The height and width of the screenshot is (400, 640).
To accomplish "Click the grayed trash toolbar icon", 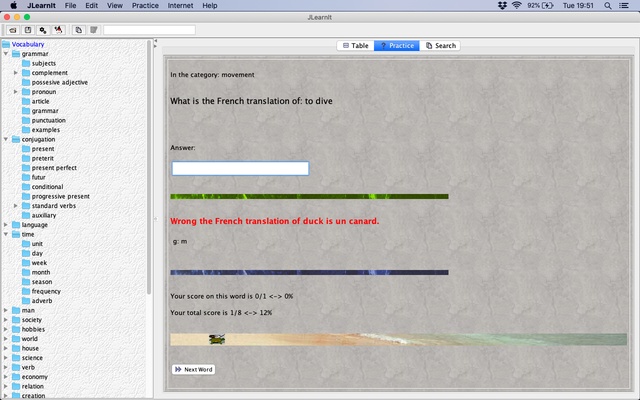I will (x=93, y=30).
